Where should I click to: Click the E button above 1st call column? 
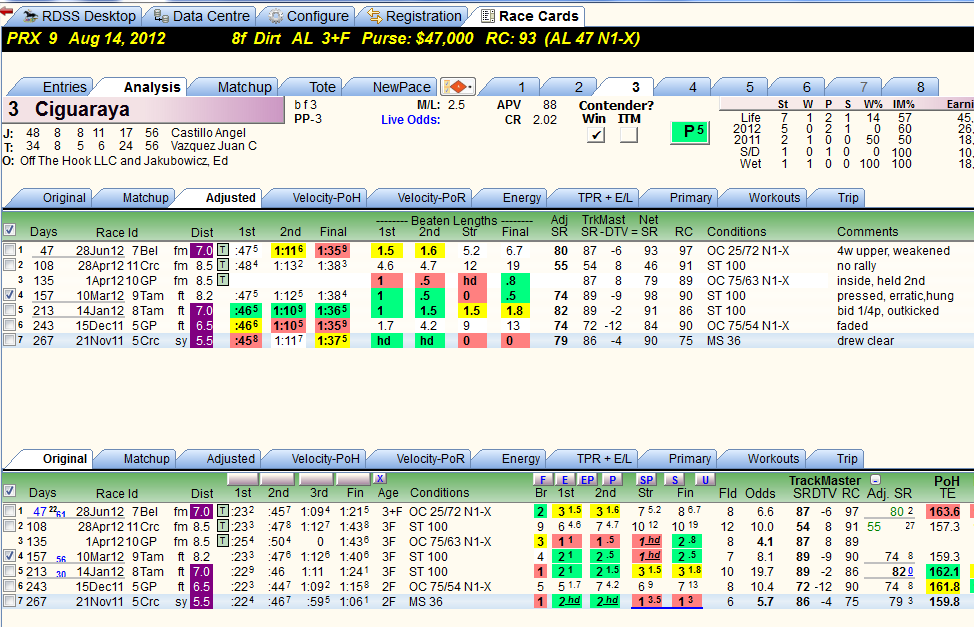[x=565, y=479]
